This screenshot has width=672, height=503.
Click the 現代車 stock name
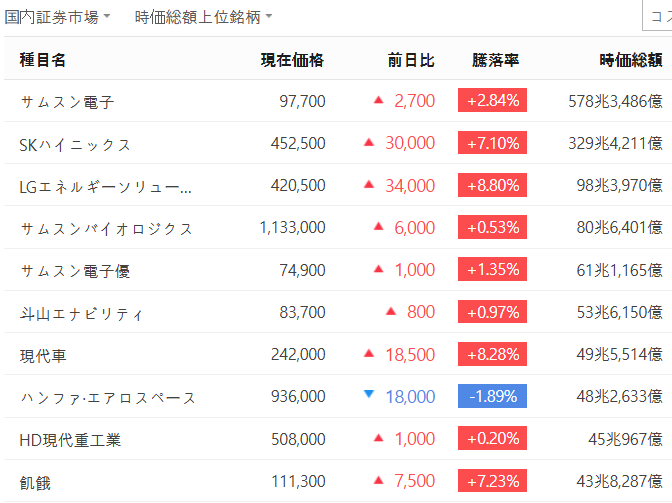[43, 355]
